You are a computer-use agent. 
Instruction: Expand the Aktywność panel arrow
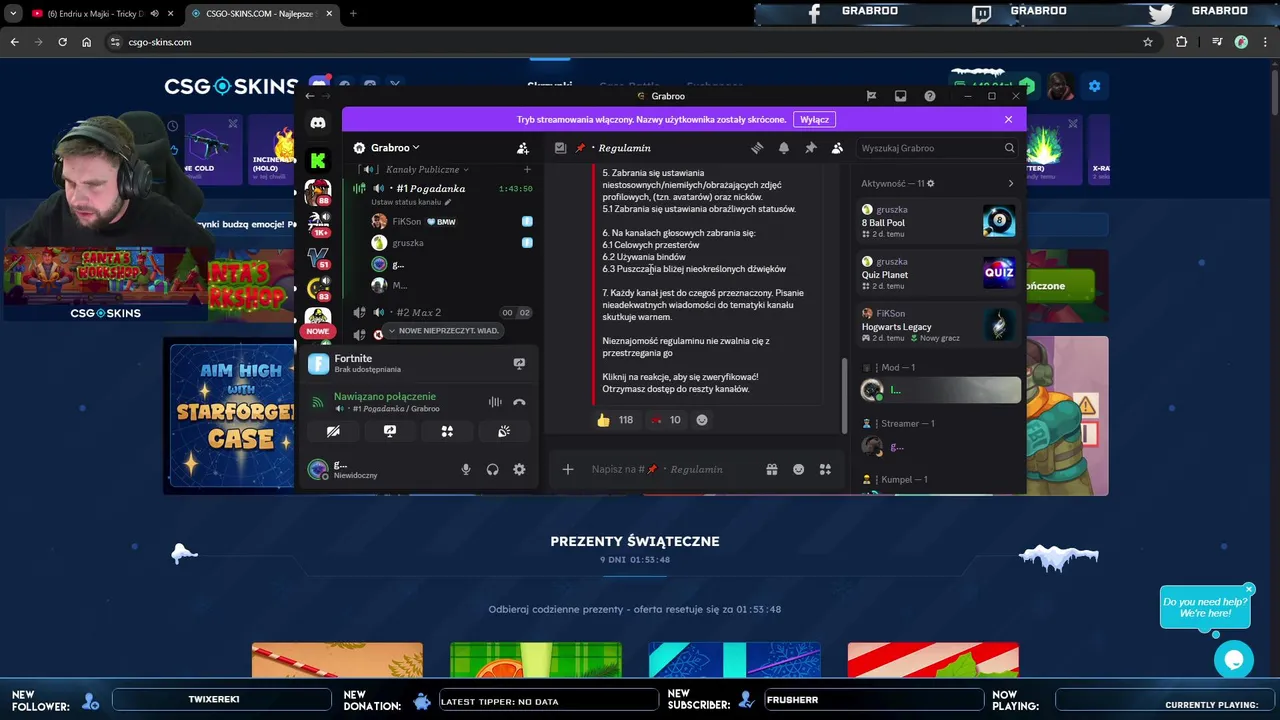pyautogui.click(x=1010, y=183)
